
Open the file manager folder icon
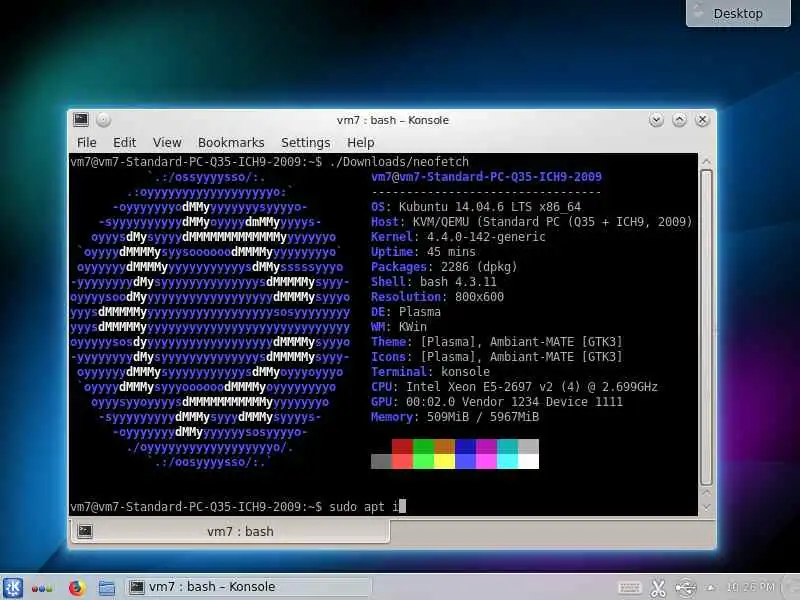(x=107, y=588)
